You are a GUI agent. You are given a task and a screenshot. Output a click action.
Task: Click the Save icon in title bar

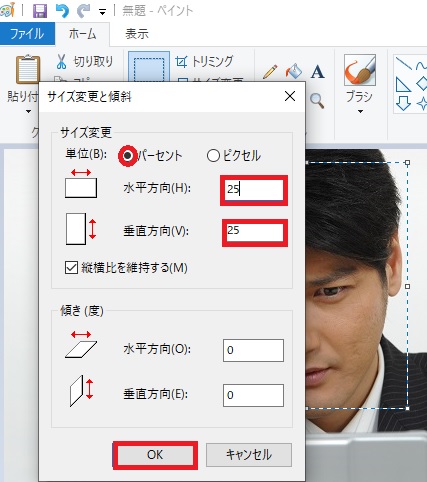[x=40, y=11]
